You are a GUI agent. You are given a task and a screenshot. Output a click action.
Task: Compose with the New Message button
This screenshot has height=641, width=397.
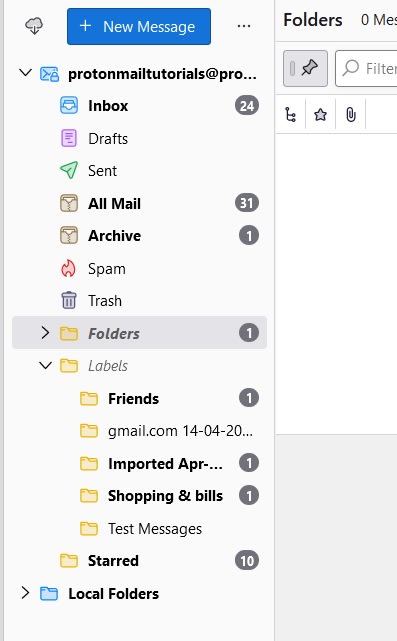click(139, 27)
